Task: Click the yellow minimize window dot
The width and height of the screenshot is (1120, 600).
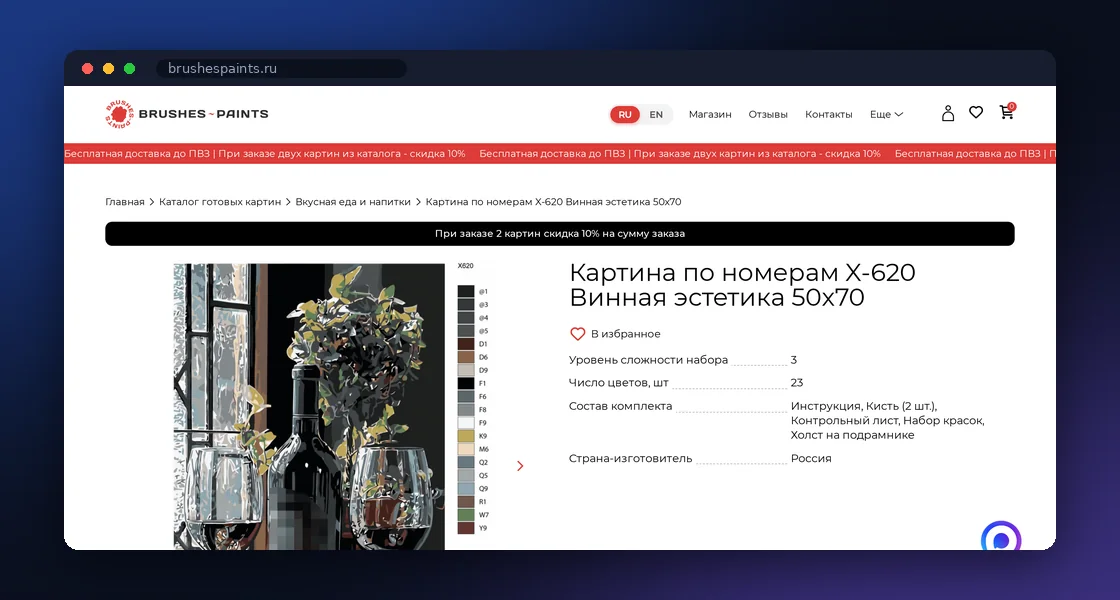Action: (109, 69)
